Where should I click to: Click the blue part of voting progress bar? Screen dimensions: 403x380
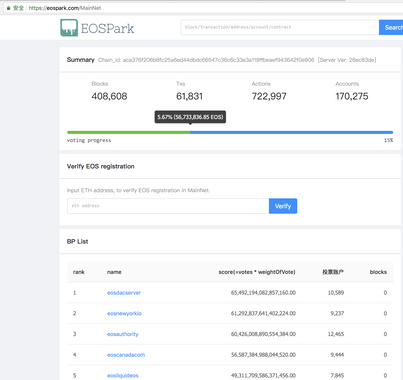[x=291, y=132]
